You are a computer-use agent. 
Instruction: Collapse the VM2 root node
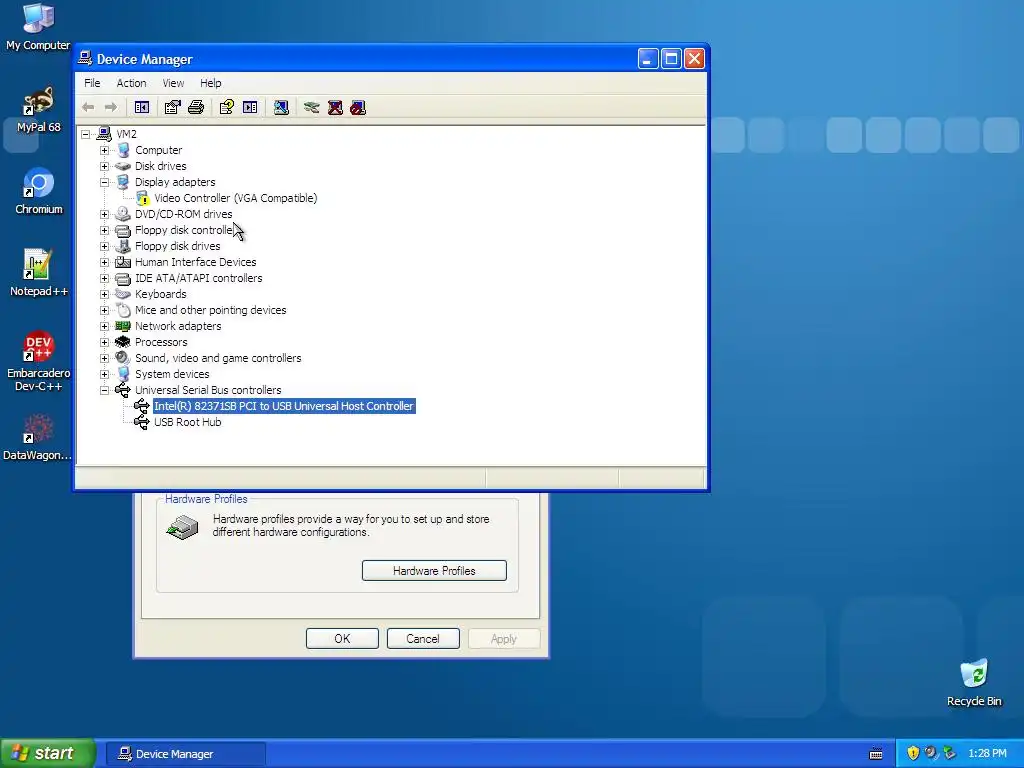coord(86,135)
